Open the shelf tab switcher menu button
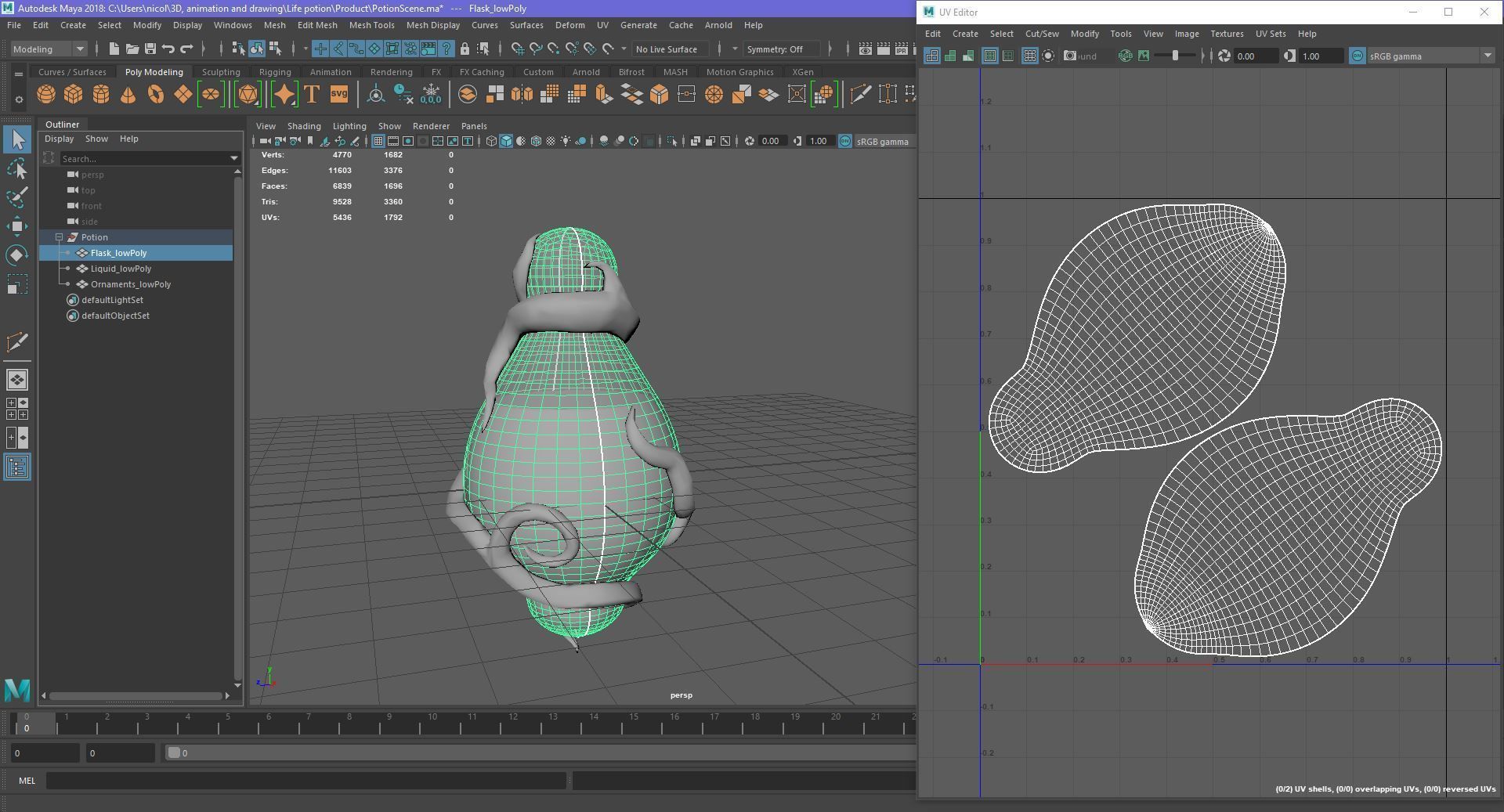 [18, 74]
